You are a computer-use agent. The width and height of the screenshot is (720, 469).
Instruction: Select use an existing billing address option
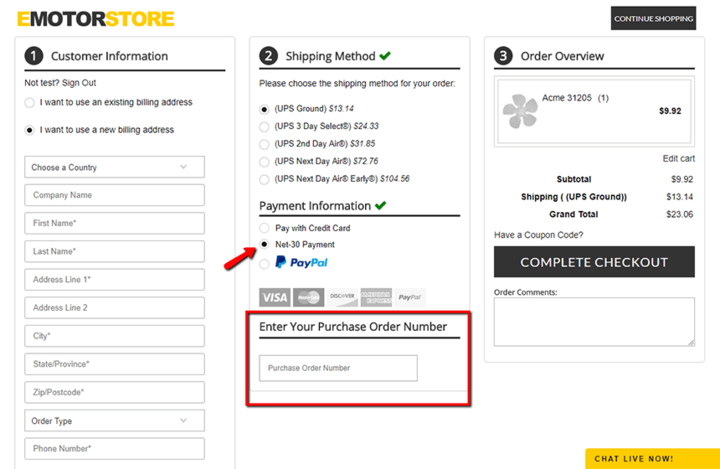pos(29,102)
